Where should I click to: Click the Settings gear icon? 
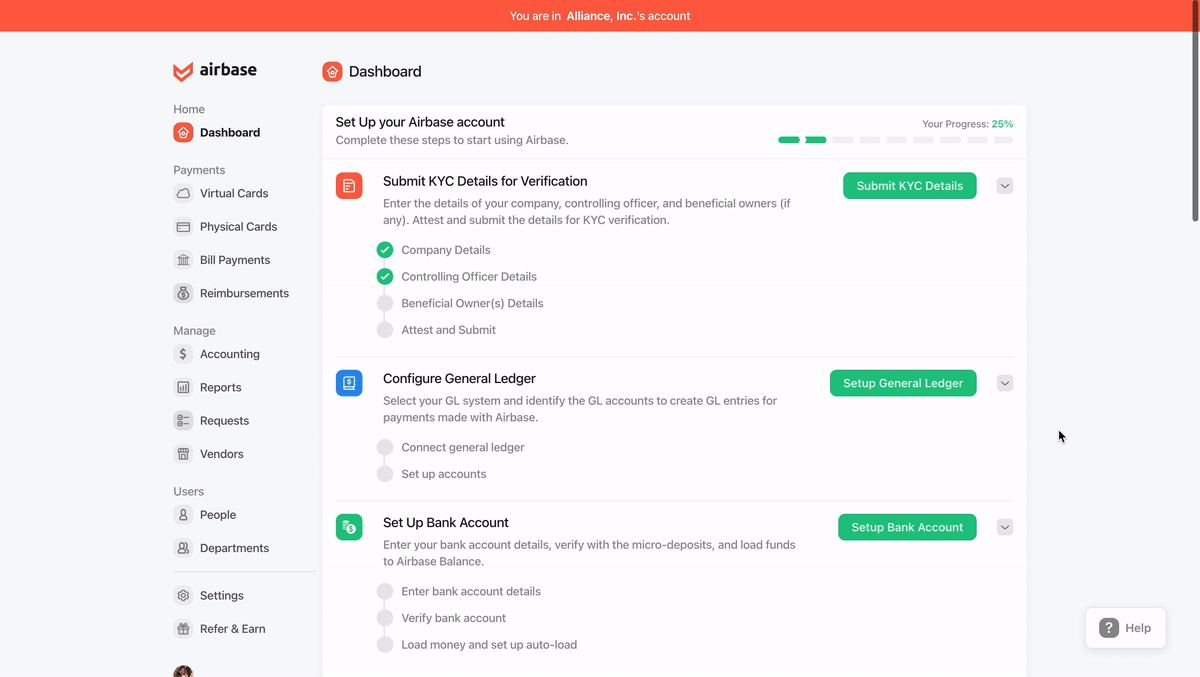click(183, 595)
